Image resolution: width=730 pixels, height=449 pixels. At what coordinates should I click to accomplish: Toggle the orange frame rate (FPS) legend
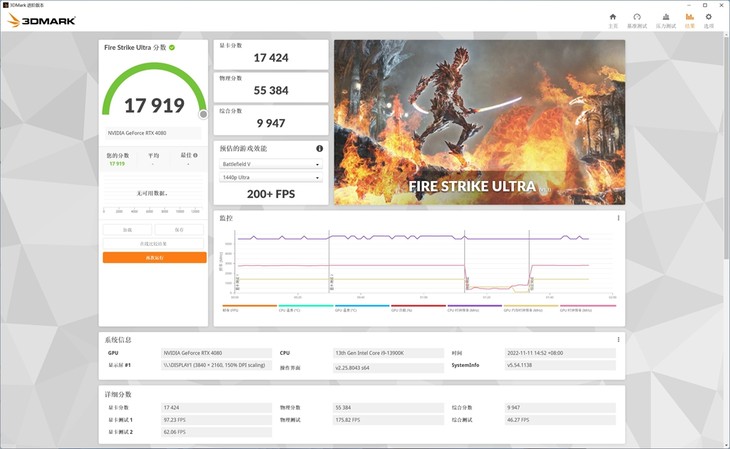250,308
